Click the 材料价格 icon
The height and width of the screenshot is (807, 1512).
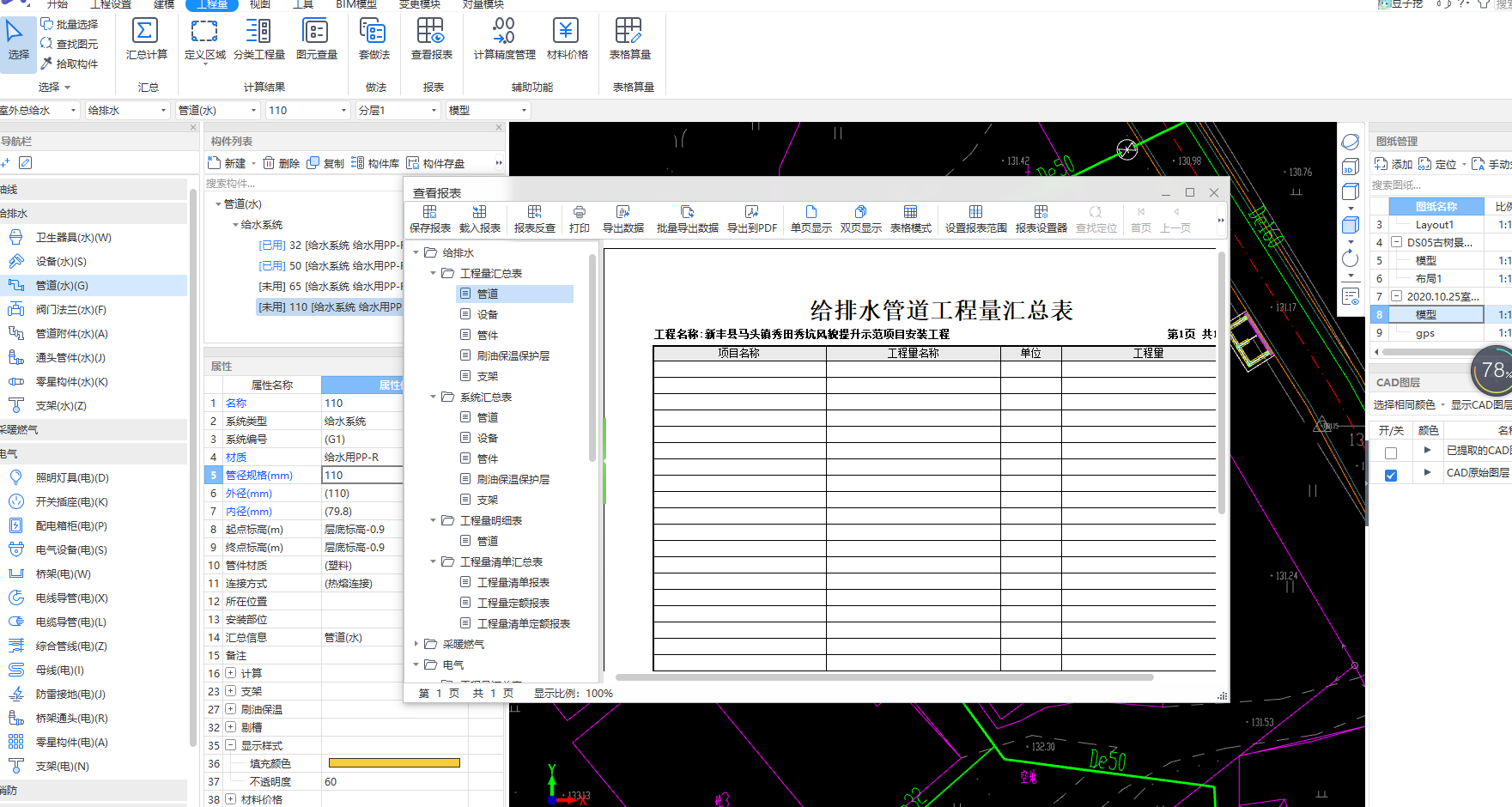566,32
